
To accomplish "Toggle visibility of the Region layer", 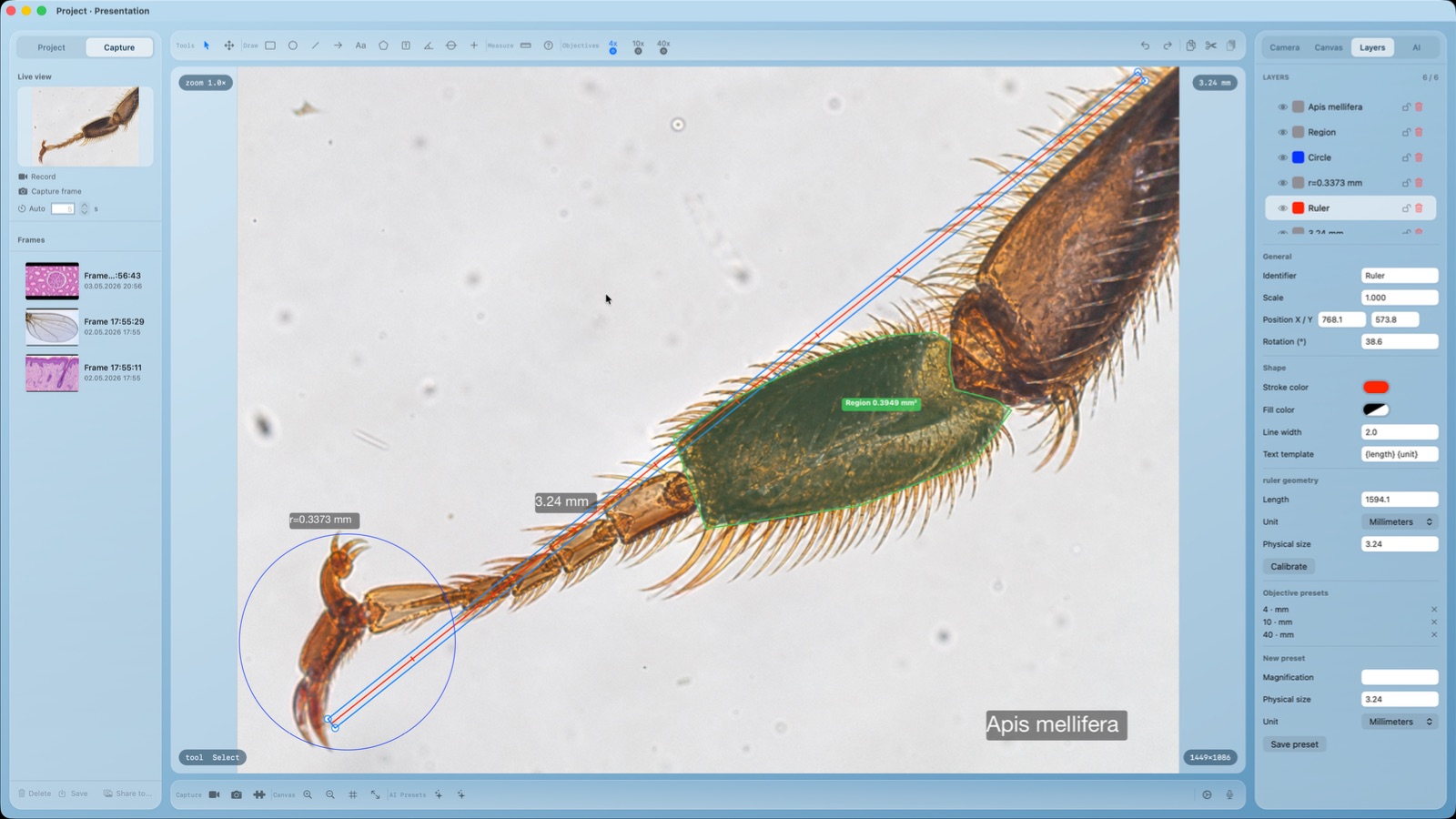I will 1283,132.
